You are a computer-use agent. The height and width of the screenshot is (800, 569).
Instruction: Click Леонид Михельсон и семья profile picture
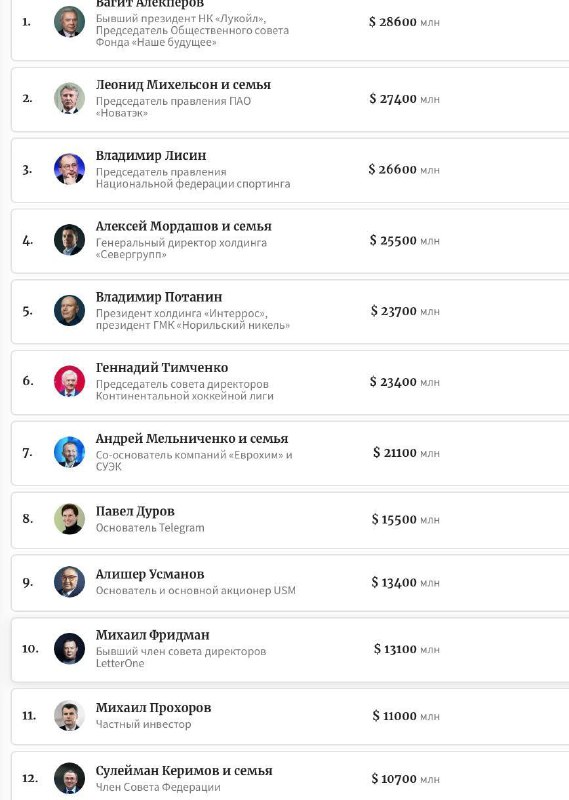[69, 98]
